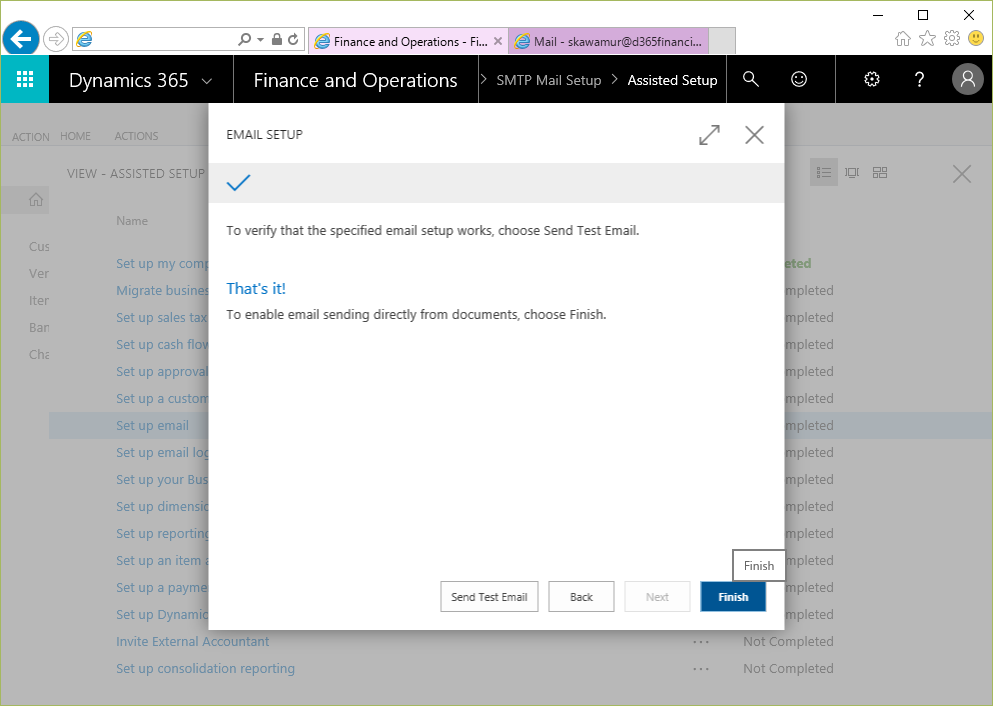Screen dimensions: 993x706
Task: Open the HOME ribbon tab
Action: 75,136
